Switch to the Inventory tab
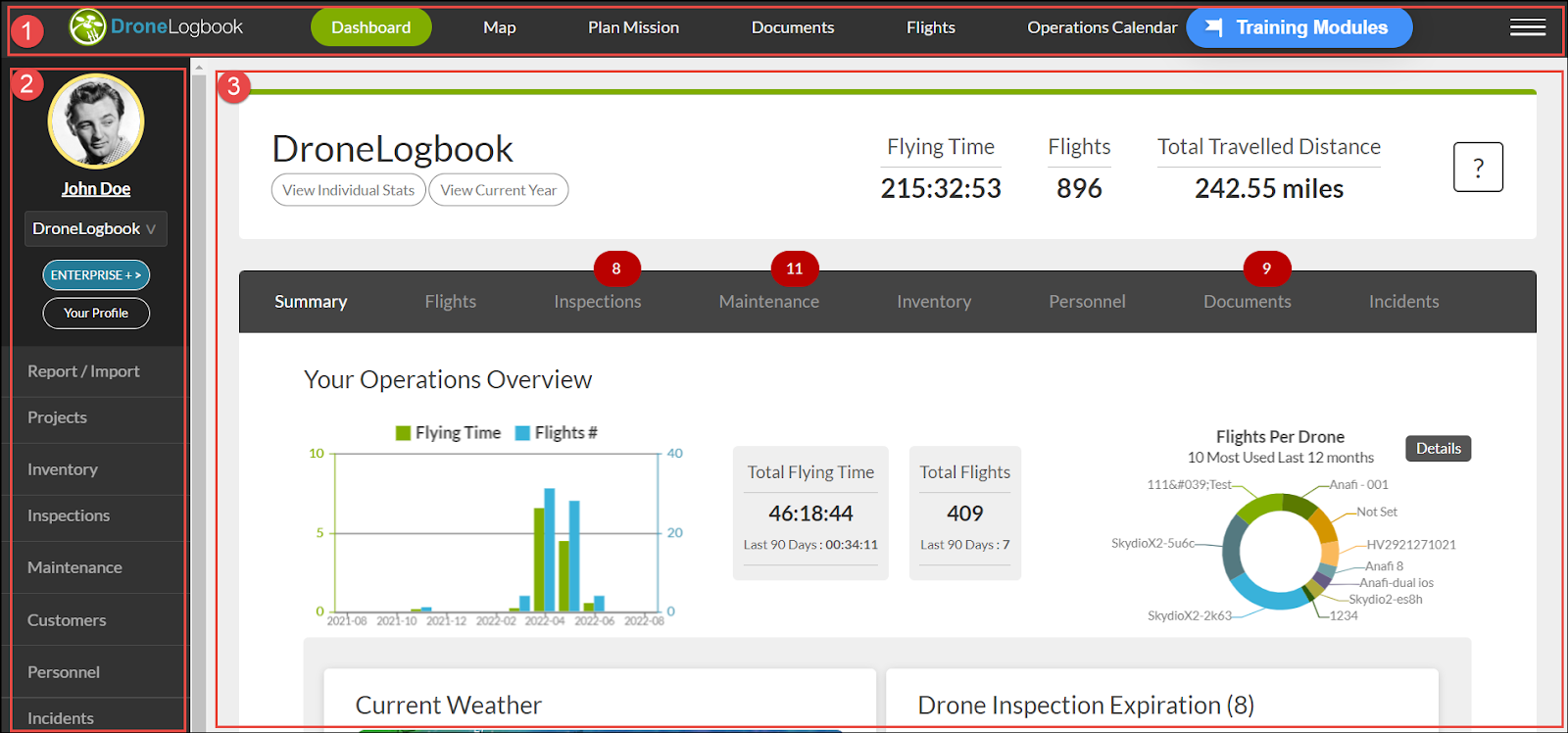The height and width of the screenshot is (733, 1568). [x=934, y=302]
